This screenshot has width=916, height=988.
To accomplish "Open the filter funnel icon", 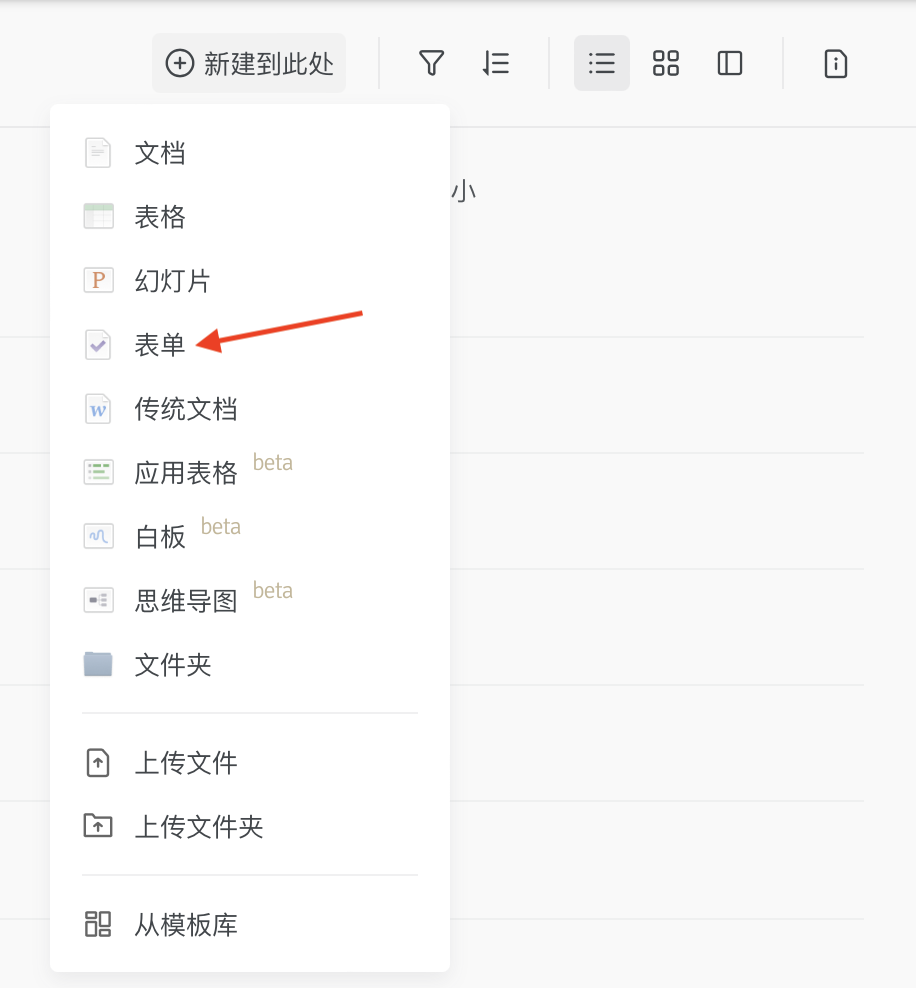I will 432,63.
